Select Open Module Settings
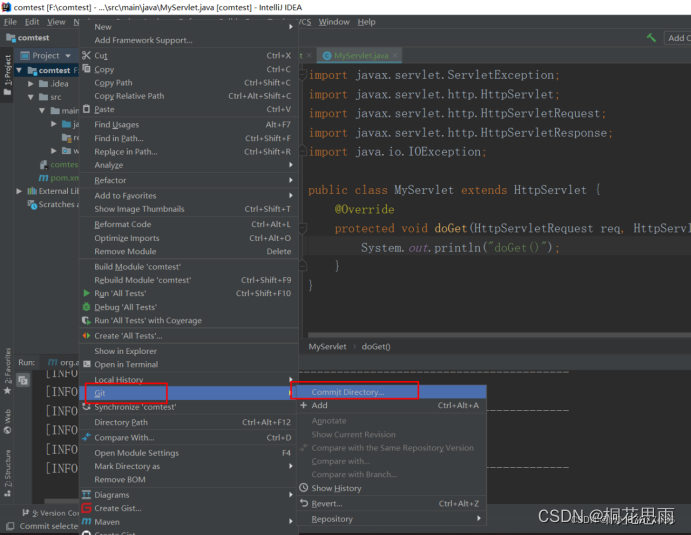This screenshot has width=691, height=535. [x=189, y=453]
